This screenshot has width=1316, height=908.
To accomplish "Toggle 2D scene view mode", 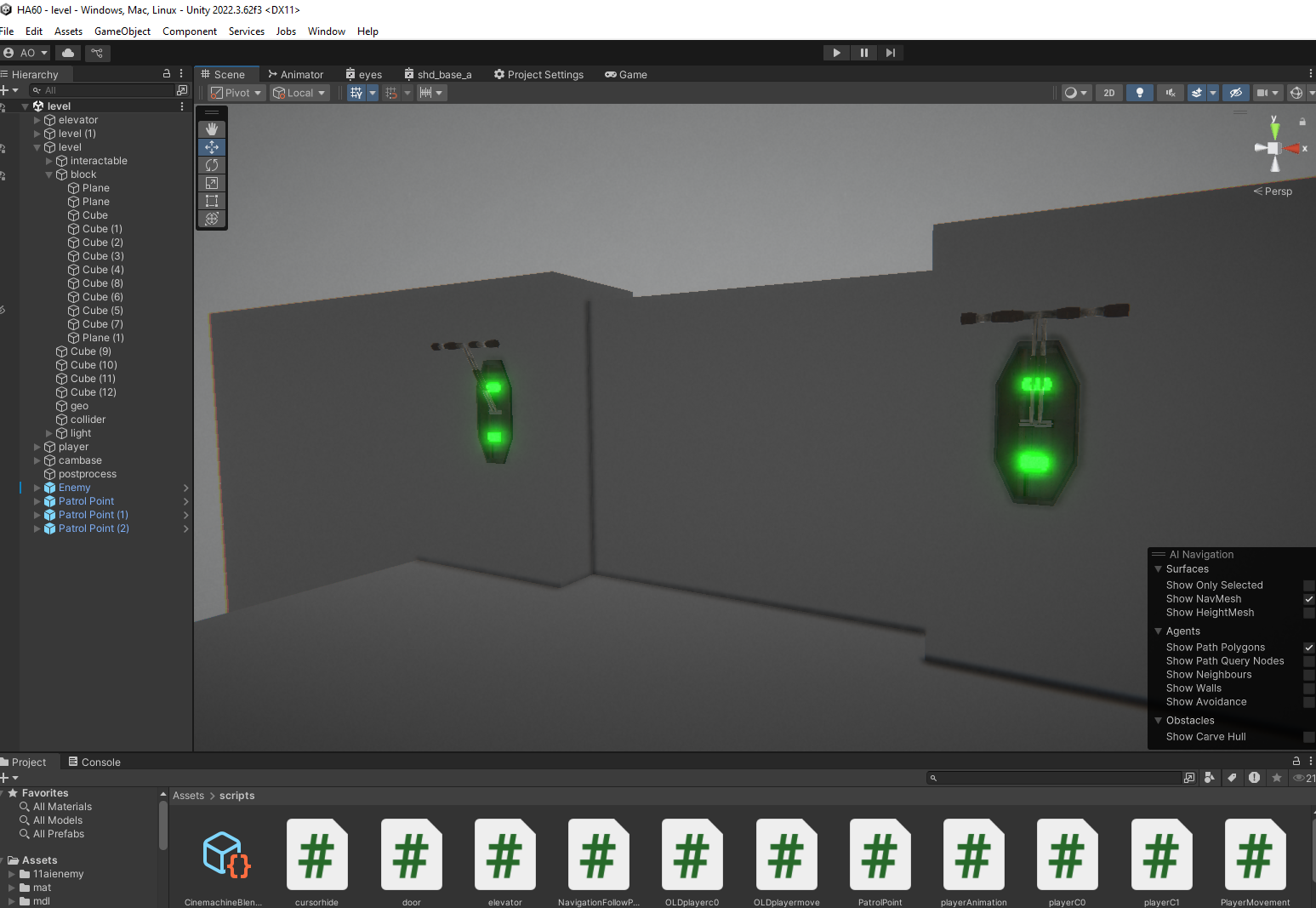I will 1109,93.
